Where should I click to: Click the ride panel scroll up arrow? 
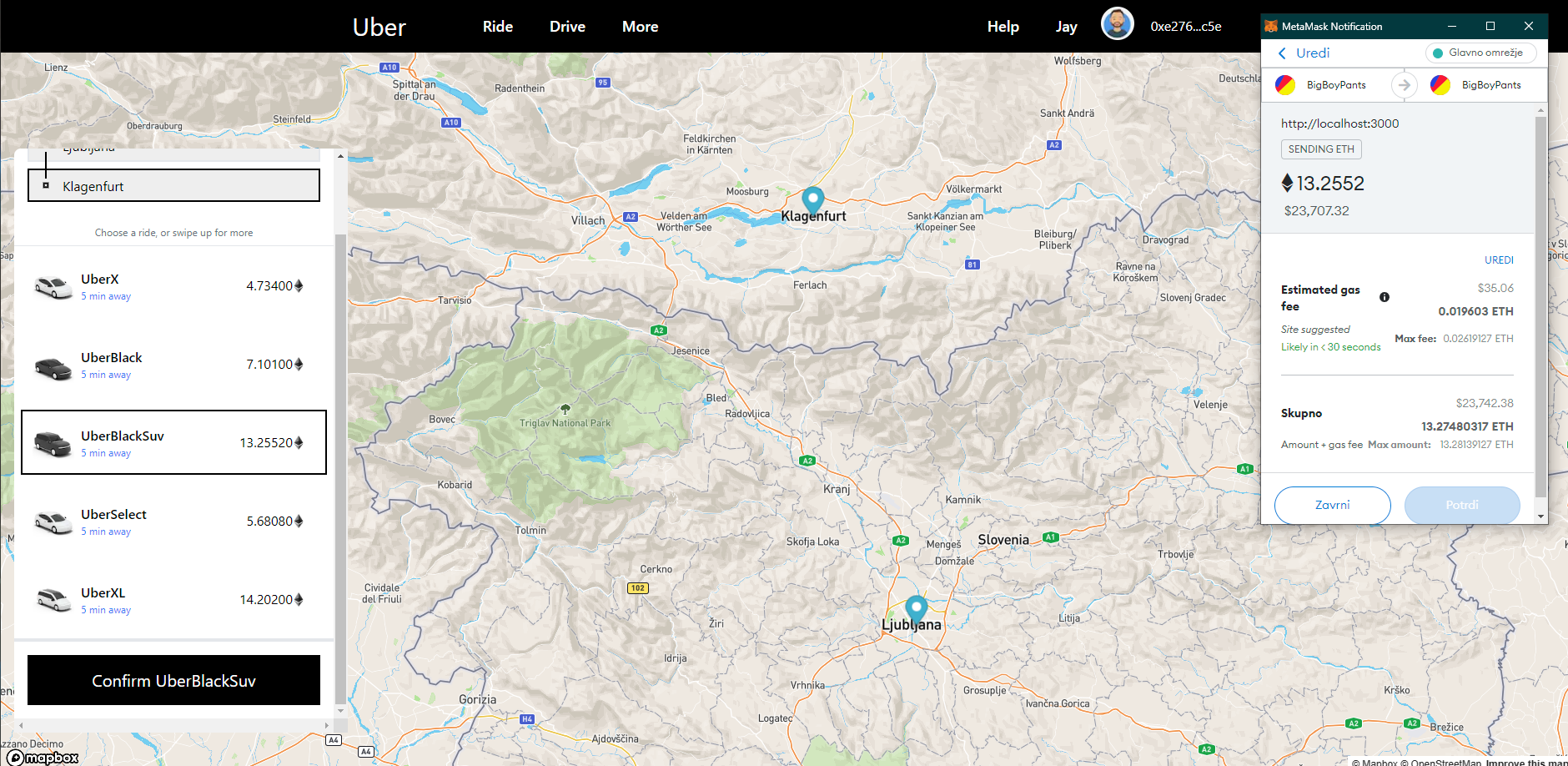point(340,156)
